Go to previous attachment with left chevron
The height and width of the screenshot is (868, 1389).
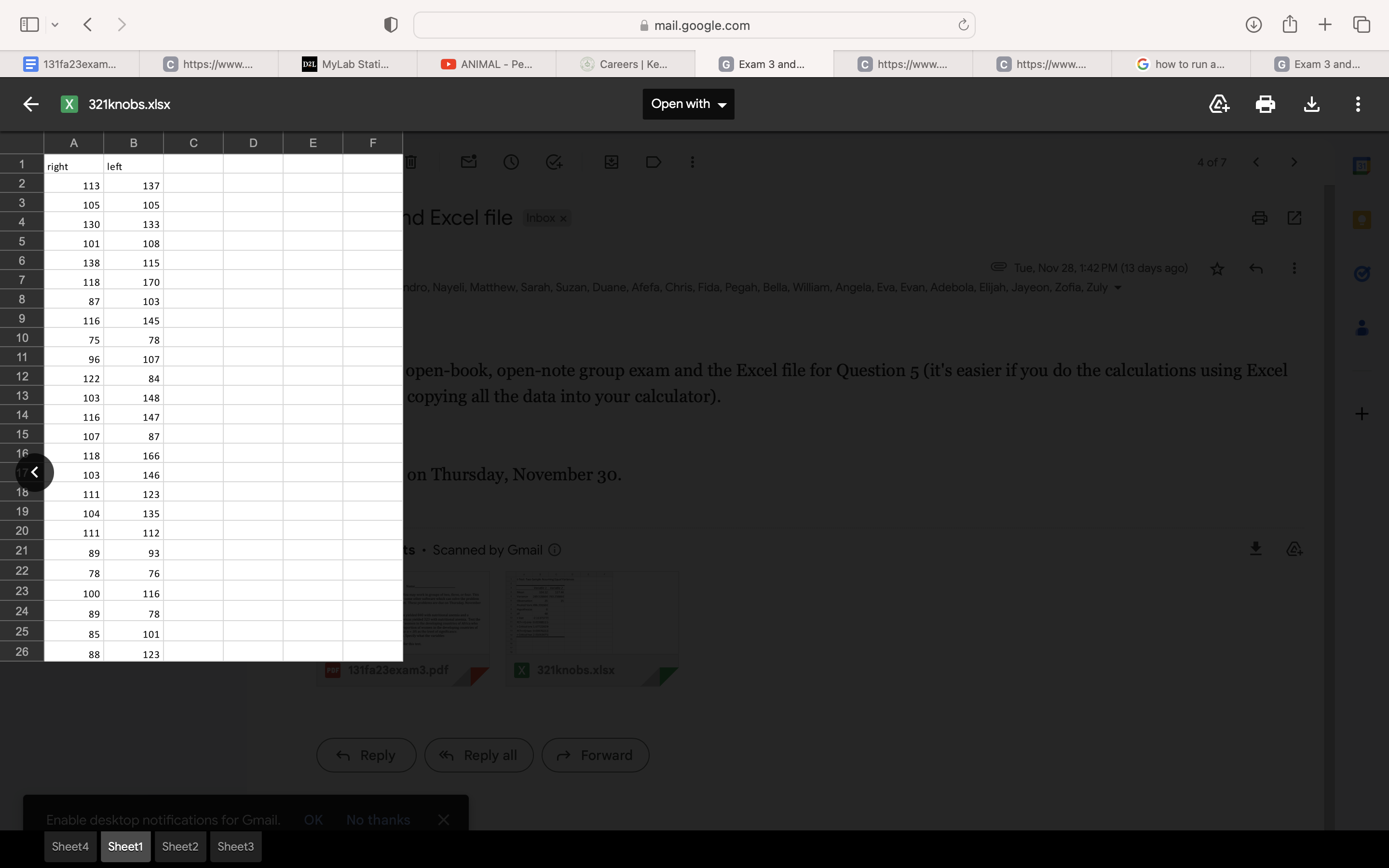coord(34,472)
